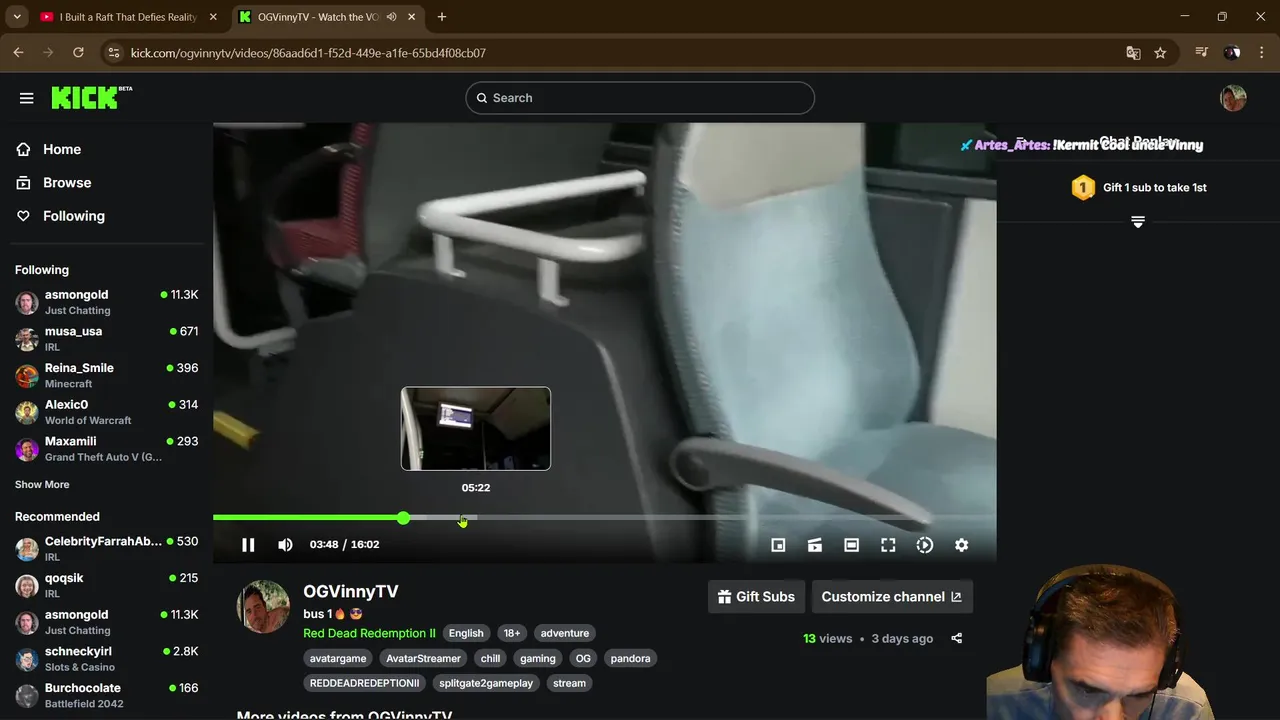This screenshot has width=1280, height=720.
Task: Pause the video playback
Action: [x=248, y=545]
